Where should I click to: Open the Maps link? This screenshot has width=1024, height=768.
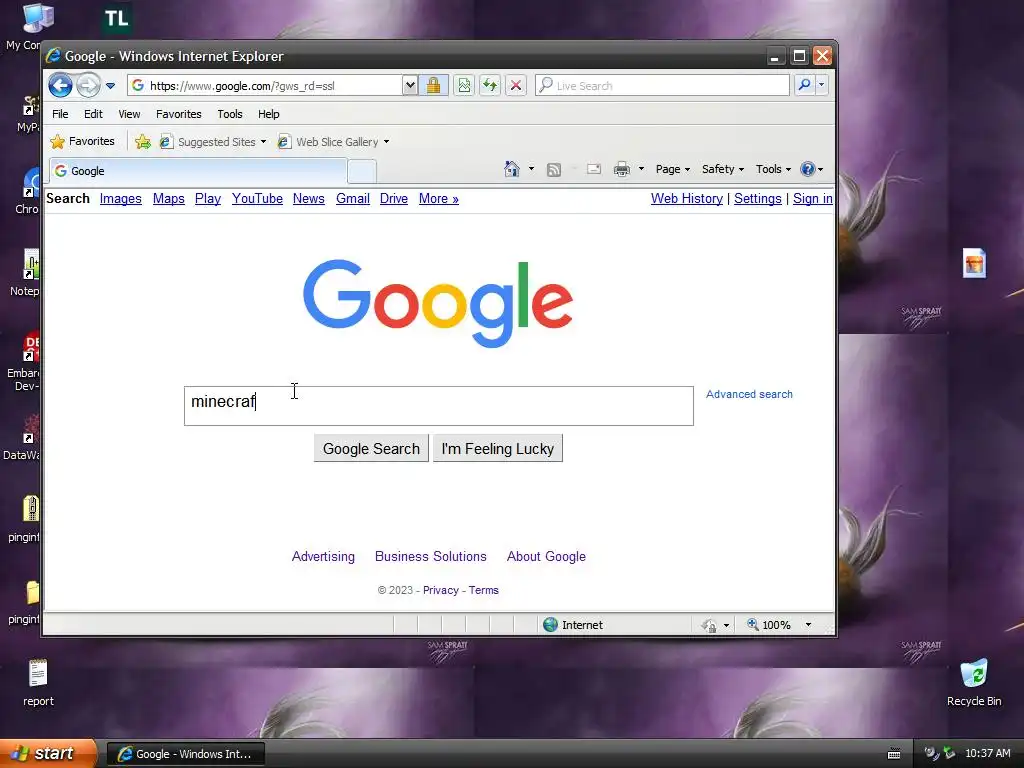(x=168, y=199)
